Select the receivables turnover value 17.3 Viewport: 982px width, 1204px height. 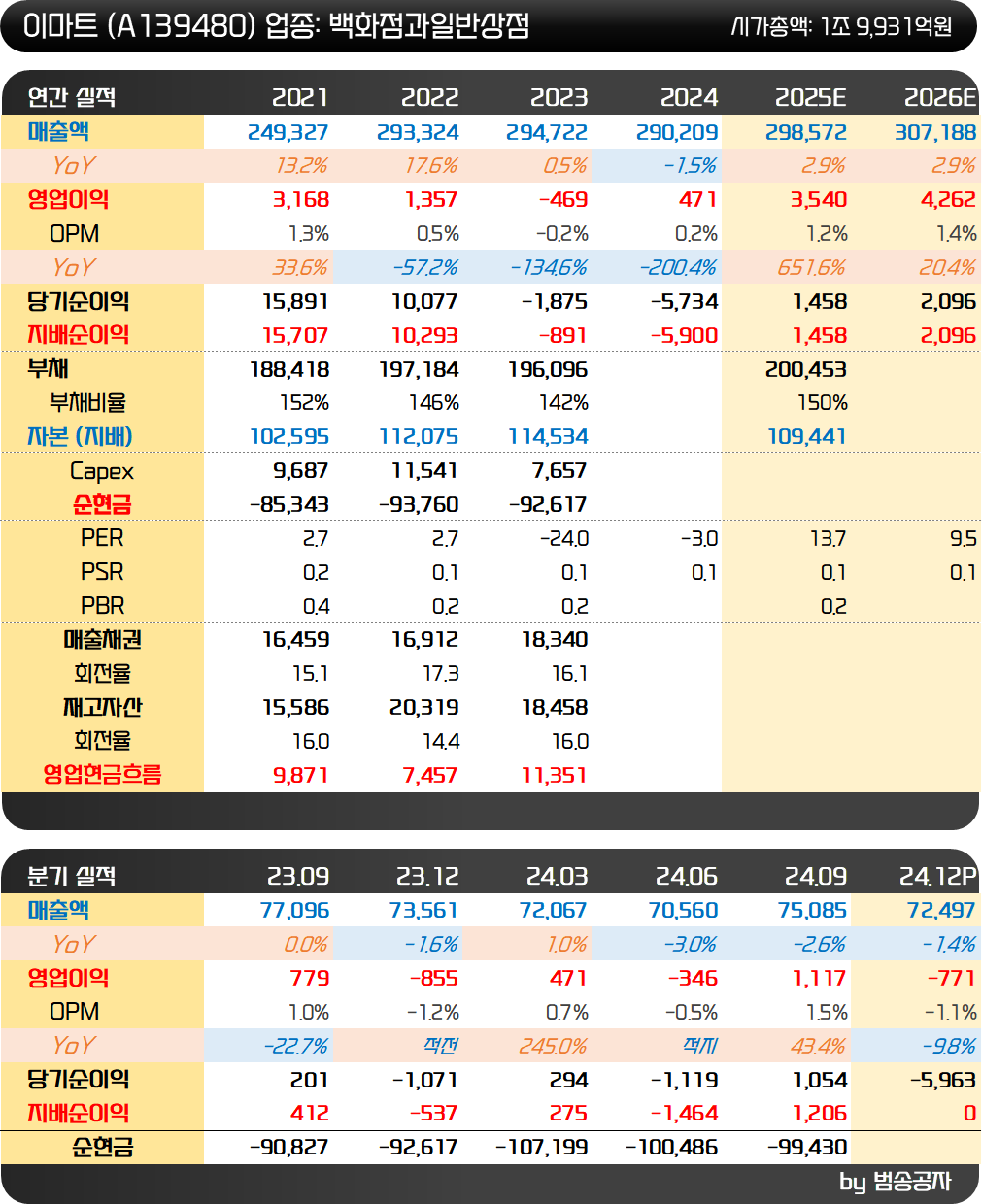click(x=440, y=673)
